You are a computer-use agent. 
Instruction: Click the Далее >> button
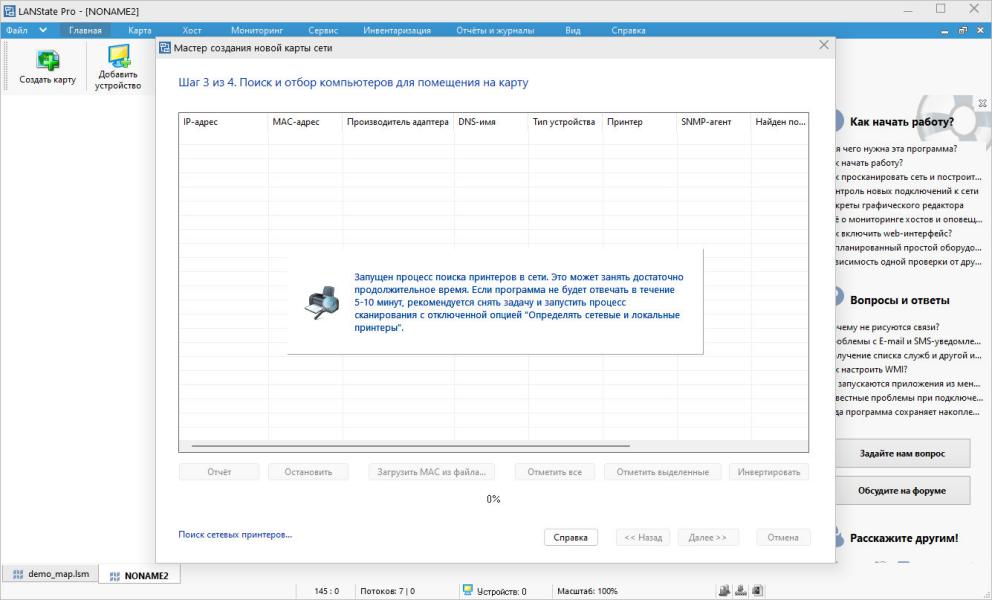click(x=707, y=537)
